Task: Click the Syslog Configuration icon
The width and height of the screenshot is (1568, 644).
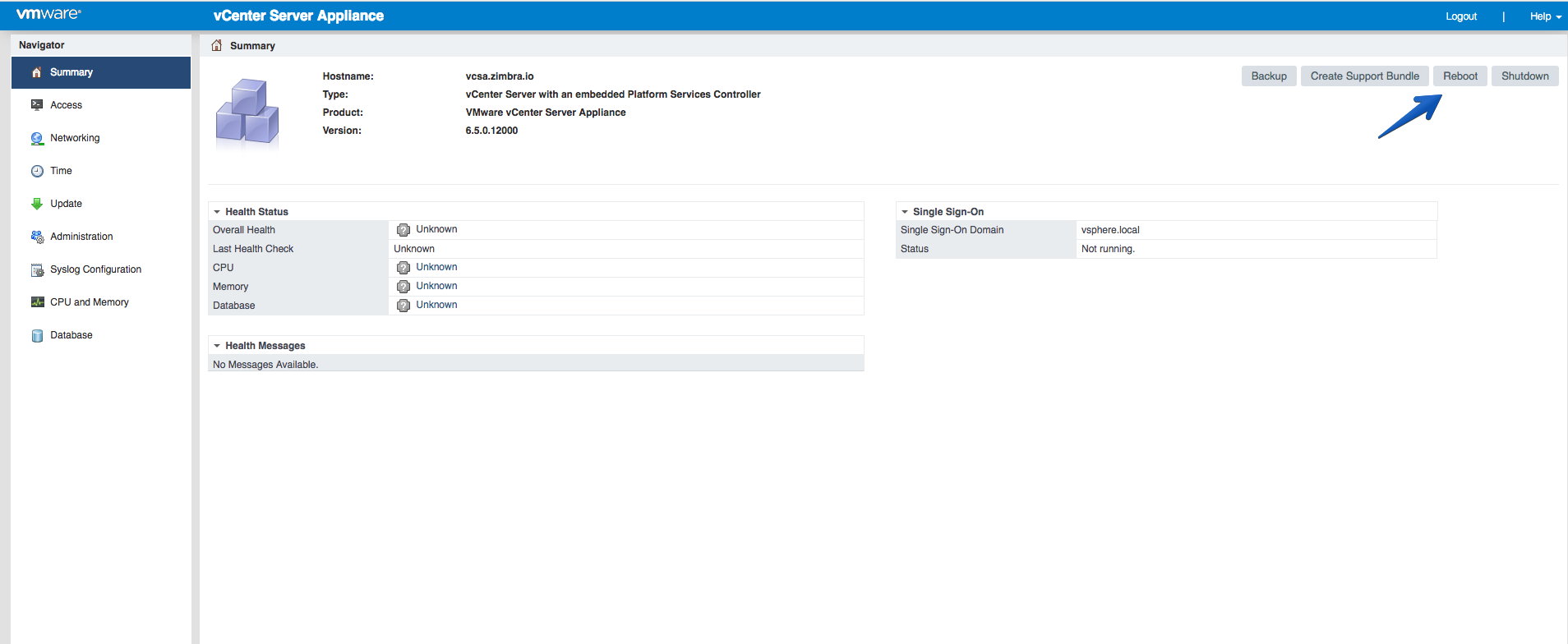Action: click(37, 269)
